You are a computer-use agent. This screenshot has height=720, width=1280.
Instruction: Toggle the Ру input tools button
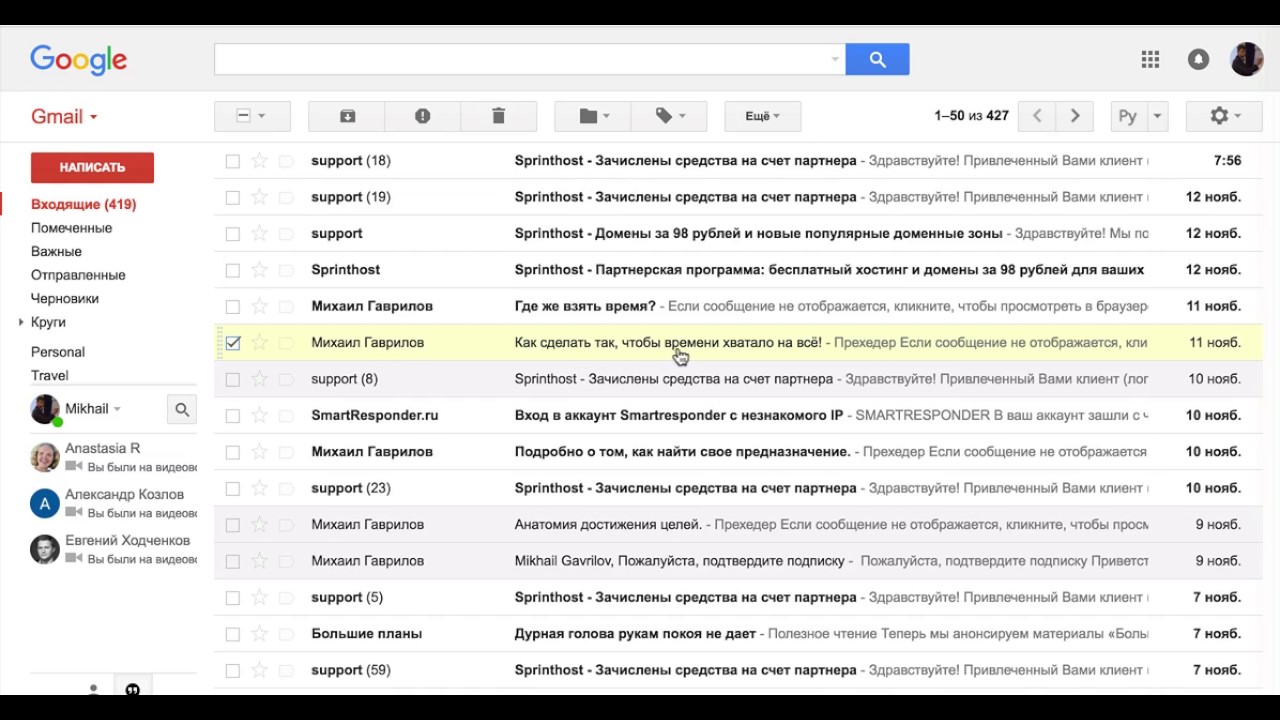click(1128, 116)
